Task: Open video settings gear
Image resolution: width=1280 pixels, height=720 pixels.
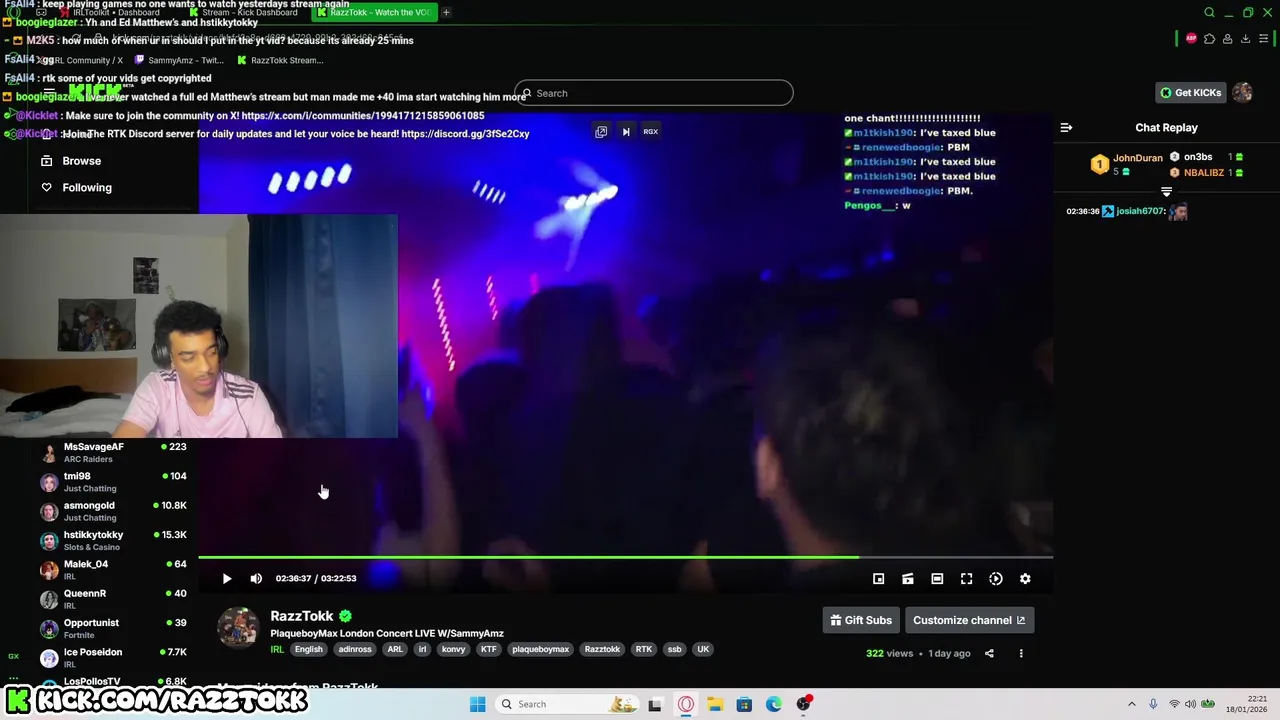Action: [x=1025, y=578]
